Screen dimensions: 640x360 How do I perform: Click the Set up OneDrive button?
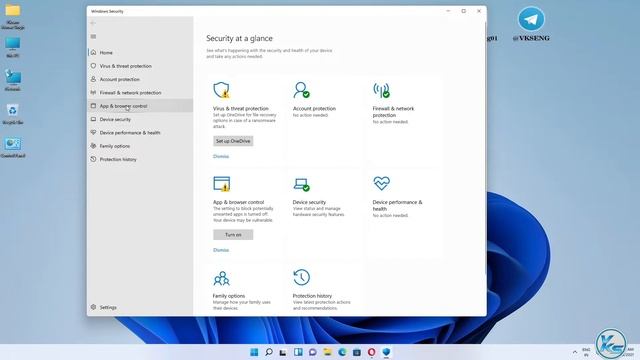233,141
